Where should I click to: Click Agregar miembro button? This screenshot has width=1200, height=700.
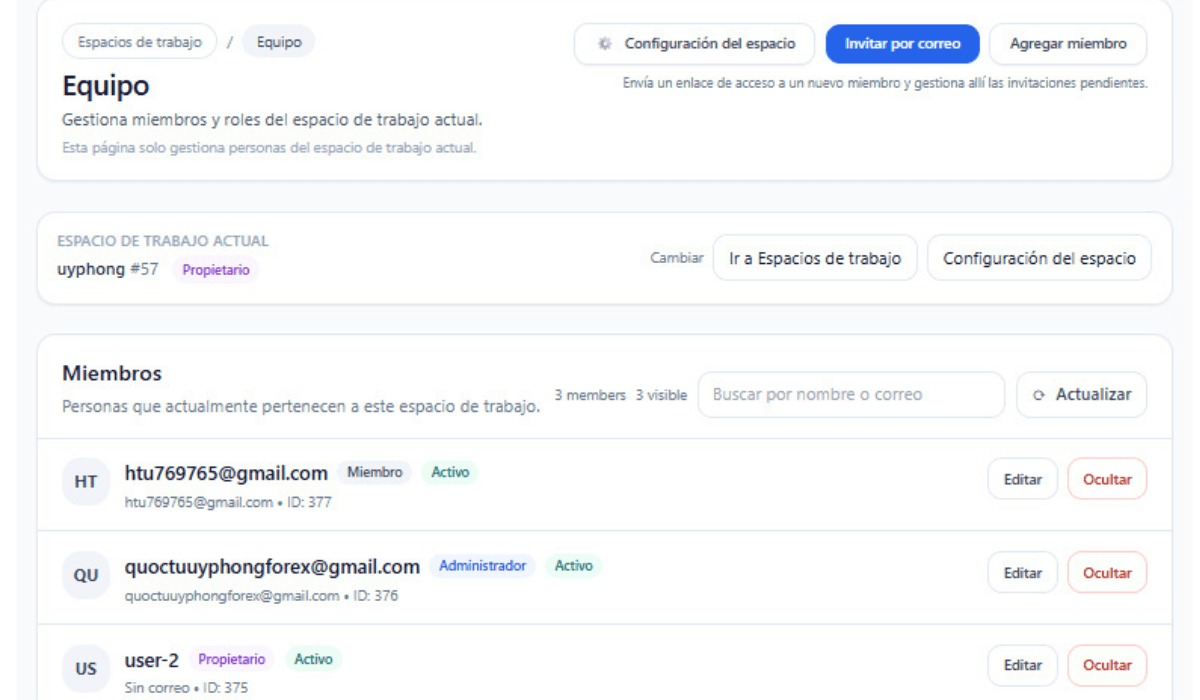(x=1068, y=44)
